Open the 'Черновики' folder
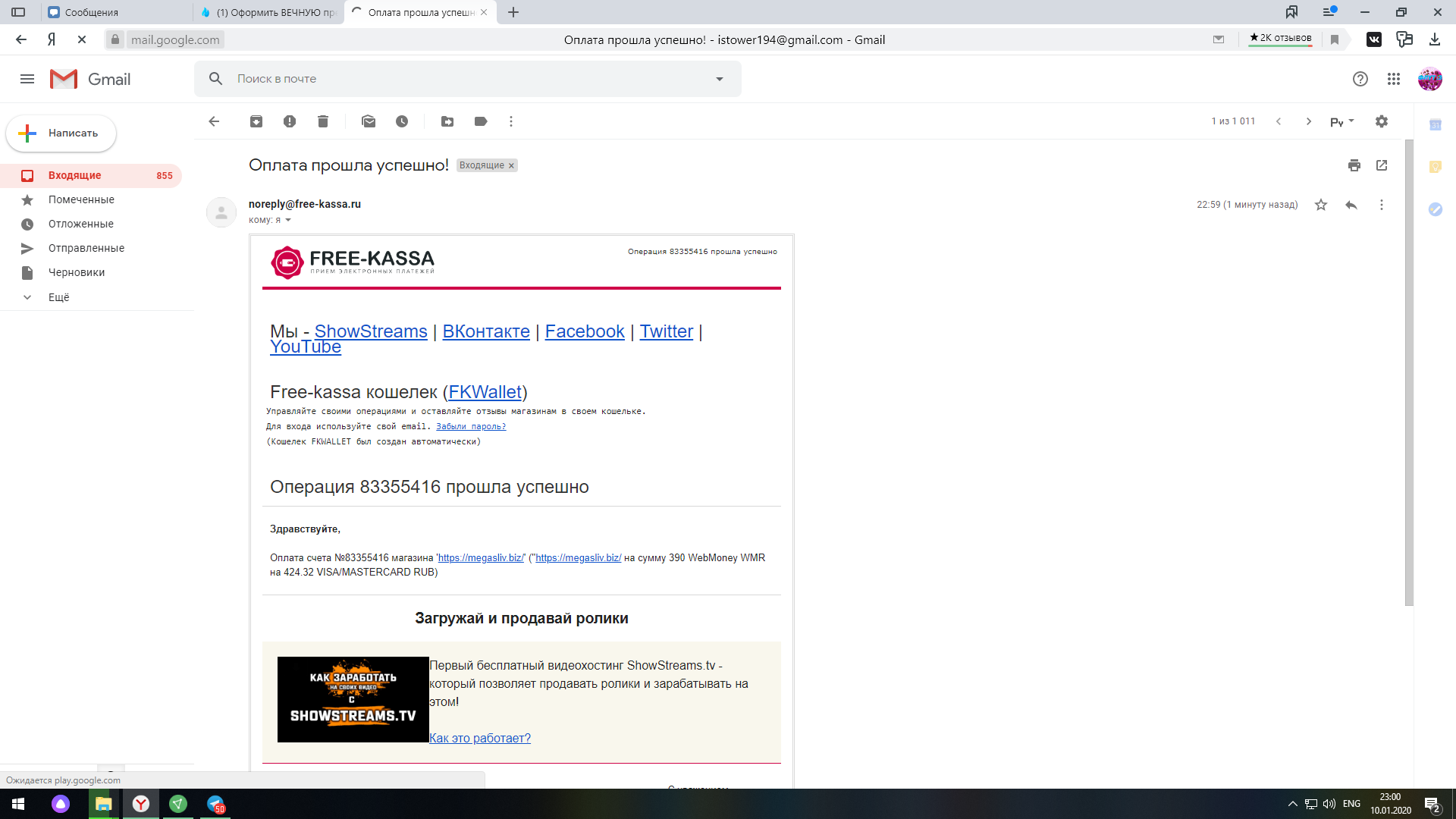 point(77,272)
